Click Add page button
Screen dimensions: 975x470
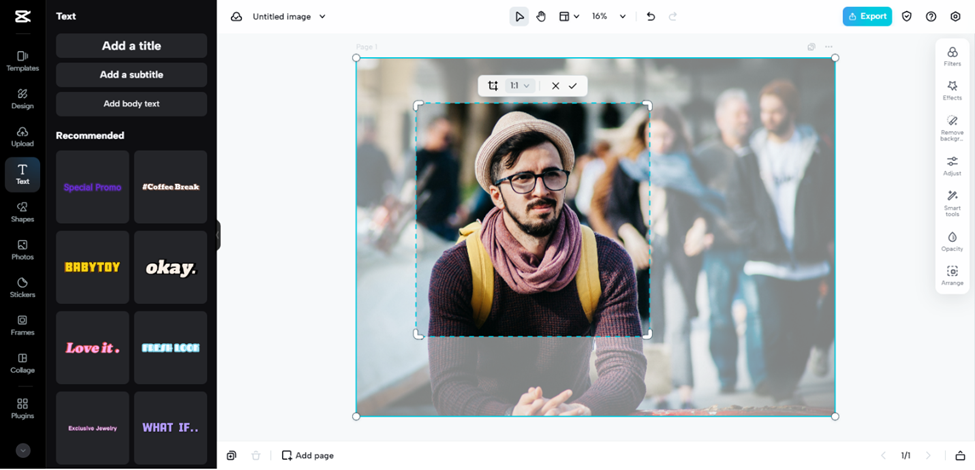coord(308,456)
